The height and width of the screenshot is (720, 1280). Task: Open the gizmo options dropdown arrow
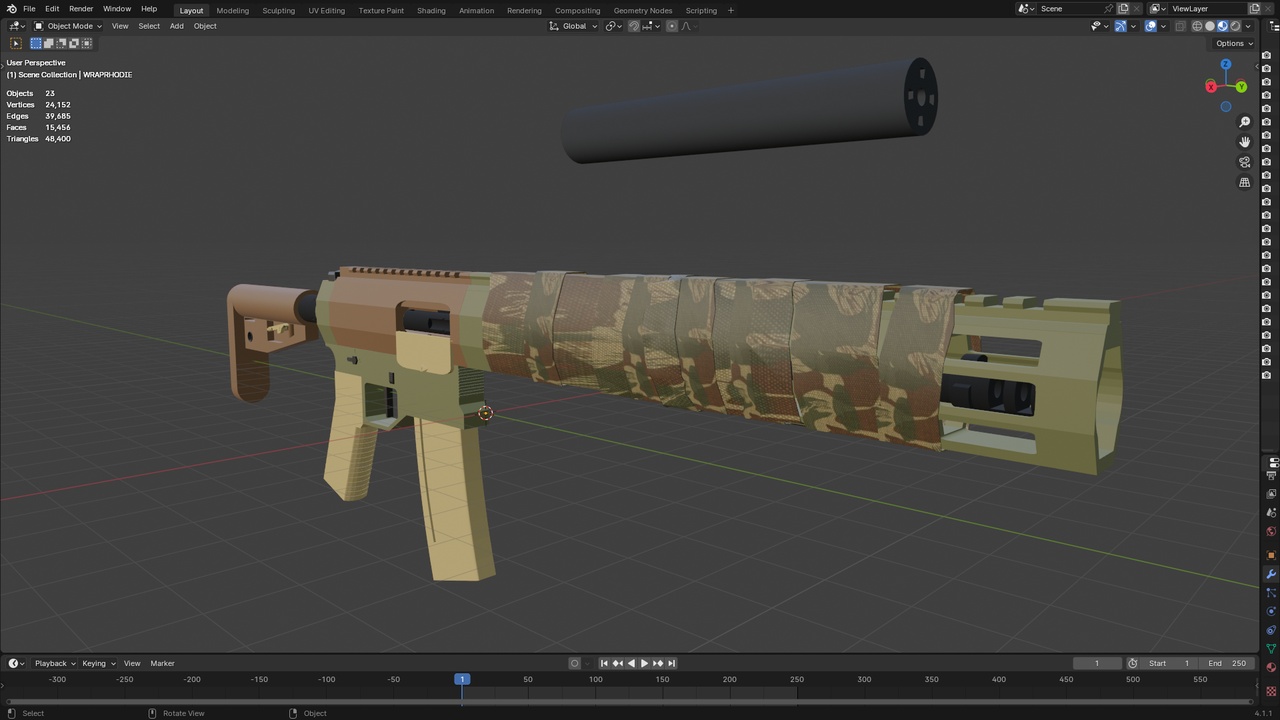click(1133, 26)
